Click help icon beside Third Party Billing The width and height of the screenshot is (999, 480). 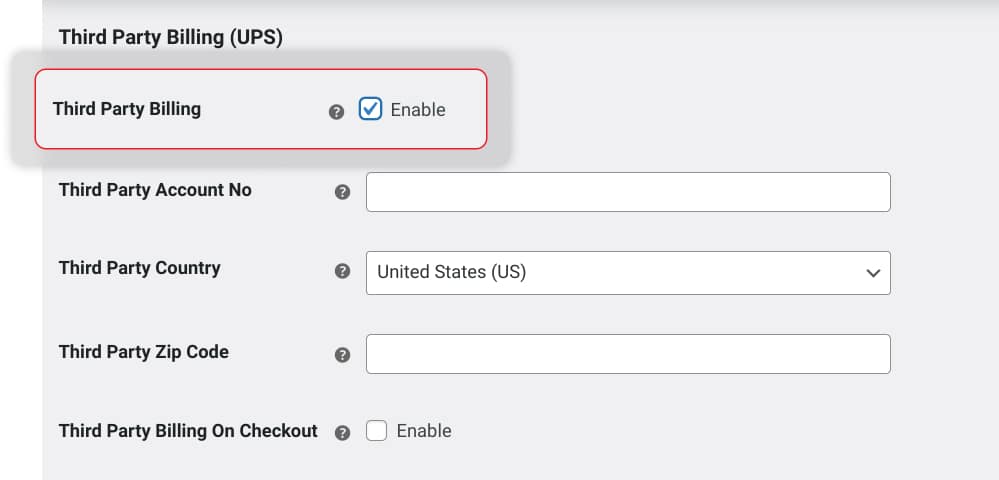337,112
